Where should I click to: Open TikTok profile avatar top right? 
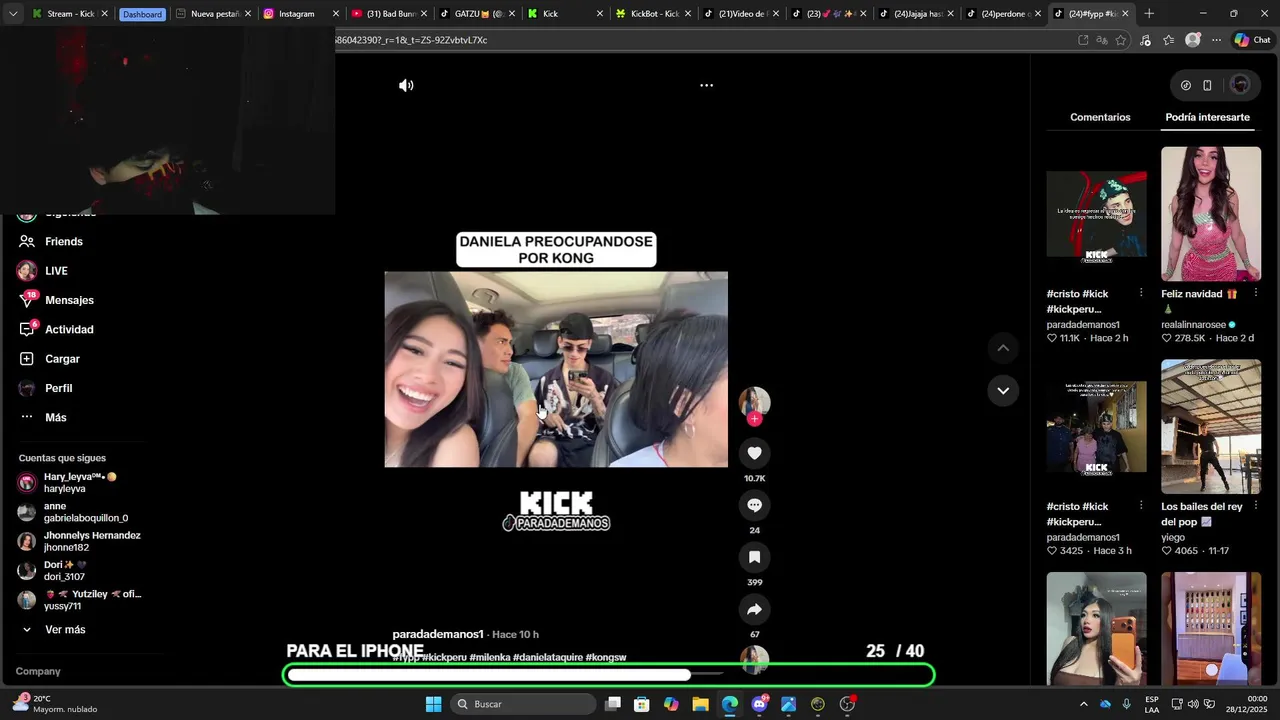tap(1240, 85)
